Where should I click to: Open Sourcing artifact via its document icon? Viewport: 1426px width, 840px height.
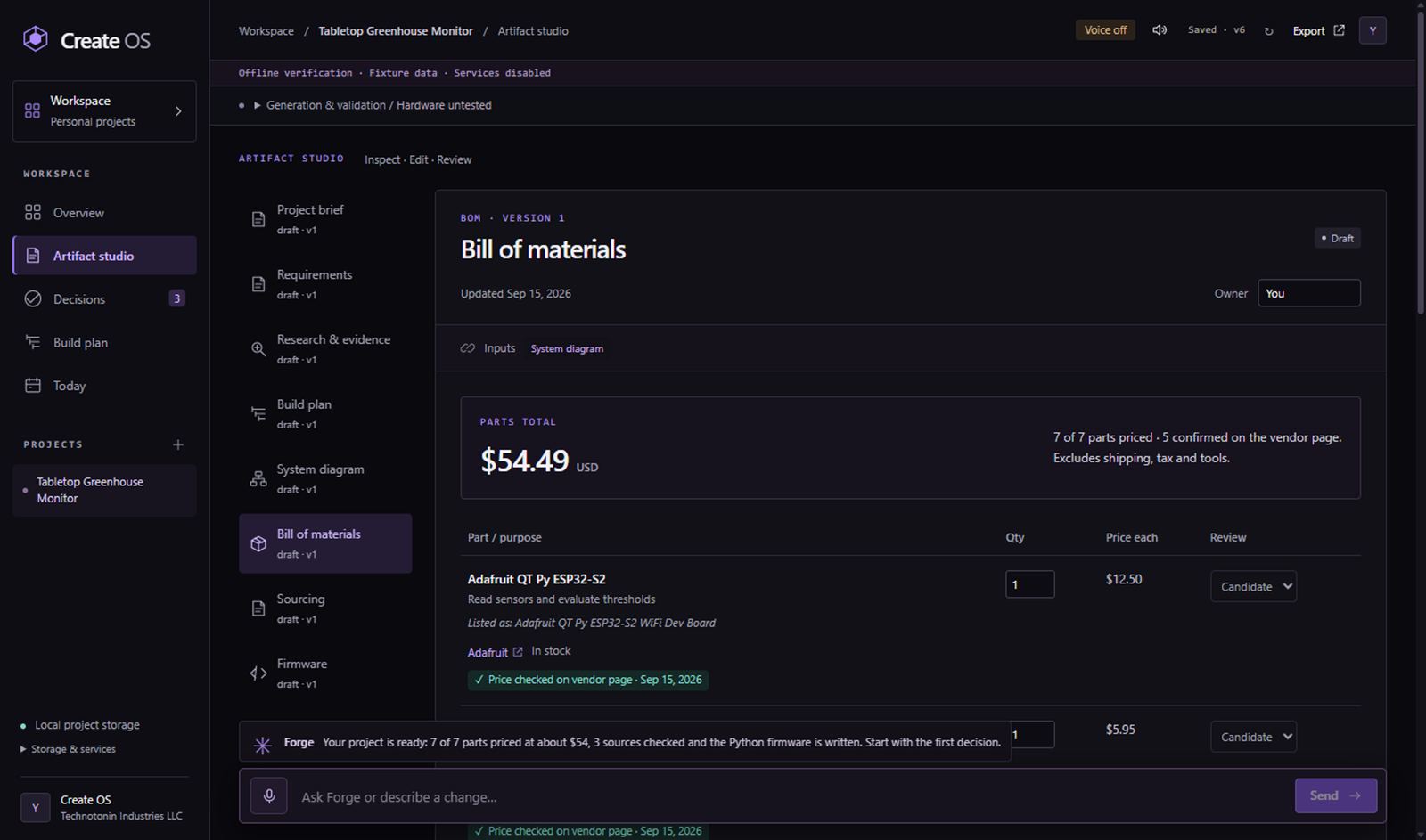(x=258, y=608)
